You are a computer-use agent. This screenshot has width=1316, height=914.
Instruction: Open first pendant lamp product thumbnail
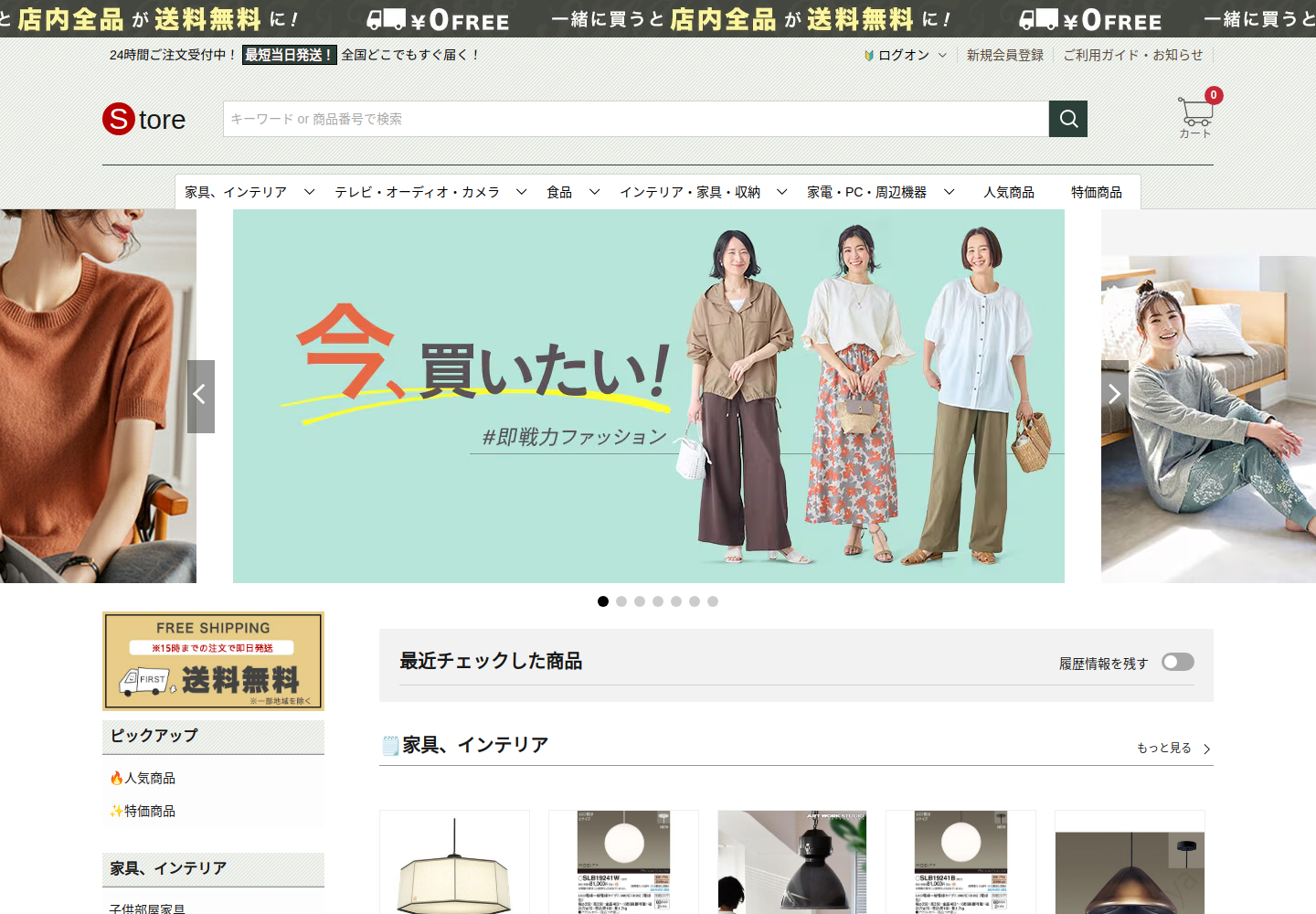coord(454,862)
